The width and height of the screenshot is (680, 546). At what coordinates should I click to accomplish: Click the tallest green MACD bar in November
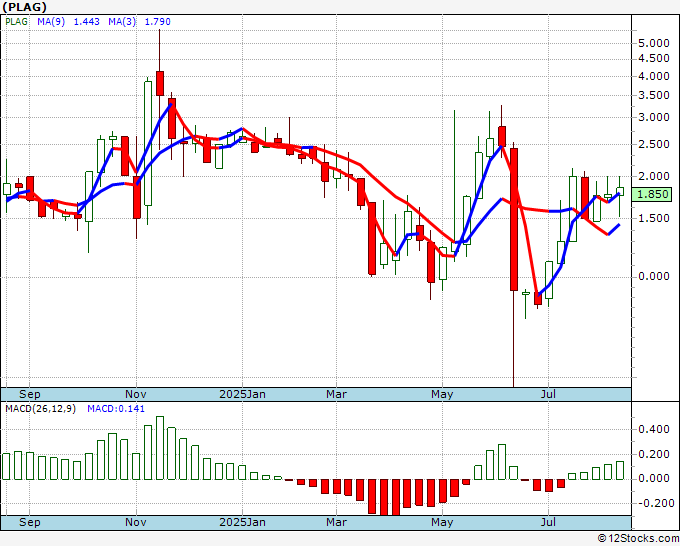160,448
